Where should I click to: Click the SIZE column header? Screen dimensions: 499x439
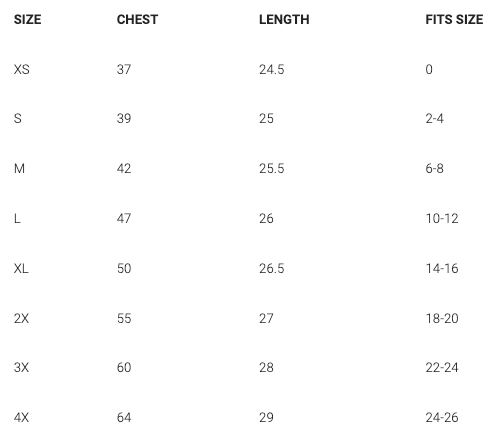point(27,20)
